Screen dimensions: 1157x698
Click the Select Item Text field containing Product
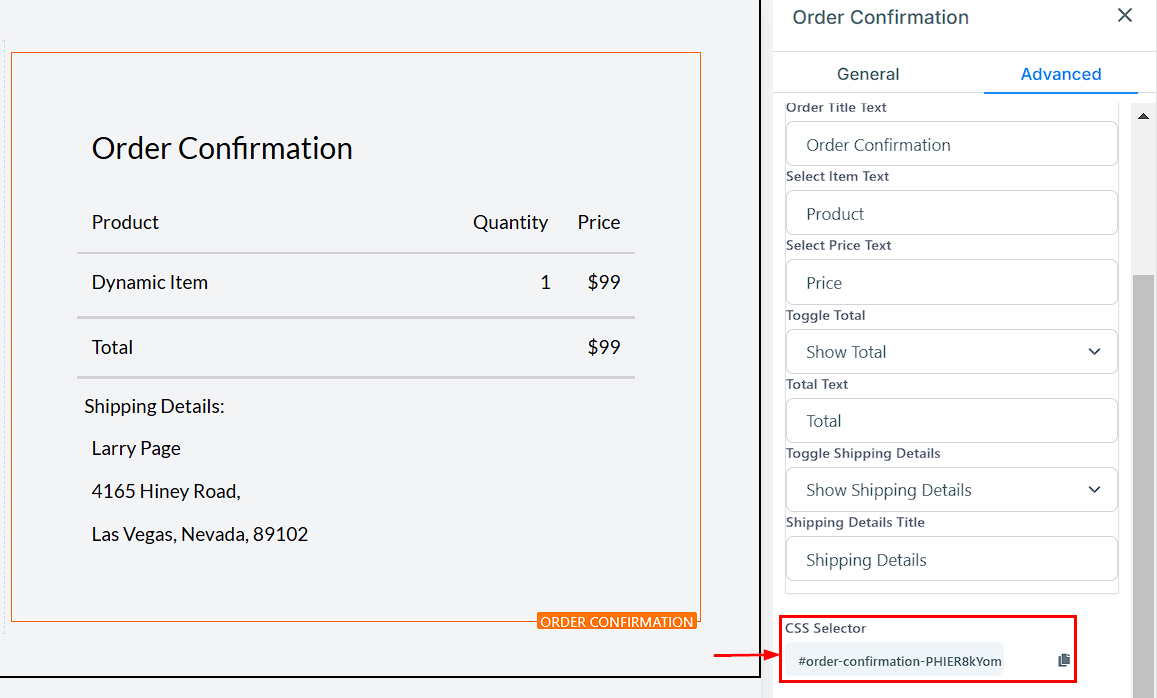[951, 214]
